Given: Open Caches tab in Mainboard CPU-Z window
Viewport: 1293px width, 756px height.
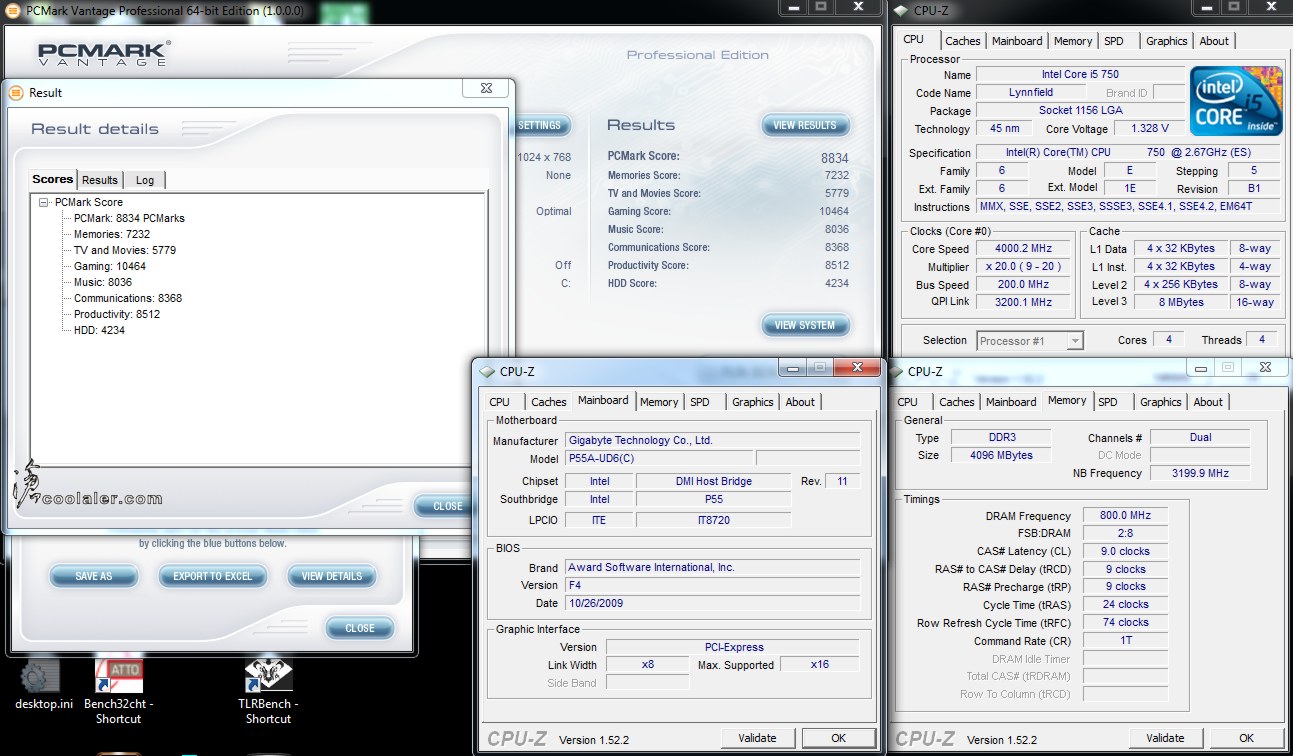Looking at the screenshot, I should (548, 402).
